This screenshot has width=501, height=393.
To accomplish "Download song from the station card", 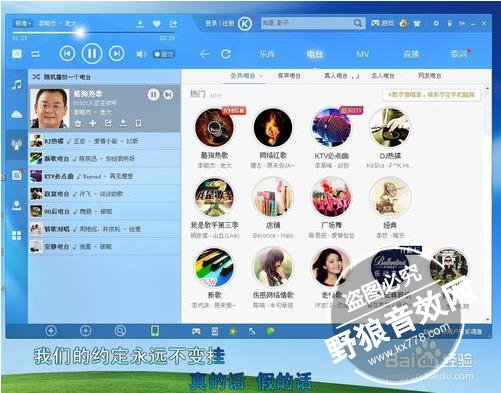I will pyautogui.click(x=123, y=123).
